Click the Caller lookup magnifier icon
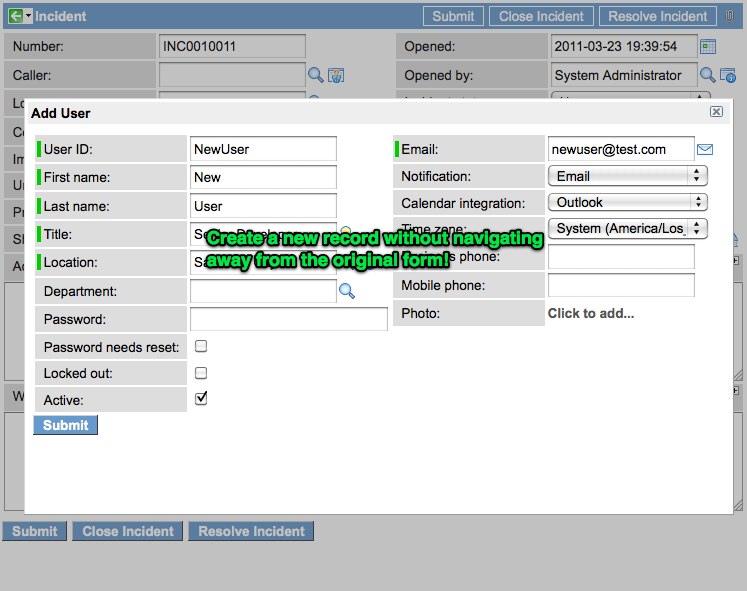Viewport: 747px width, 591px height. point(315,75)
